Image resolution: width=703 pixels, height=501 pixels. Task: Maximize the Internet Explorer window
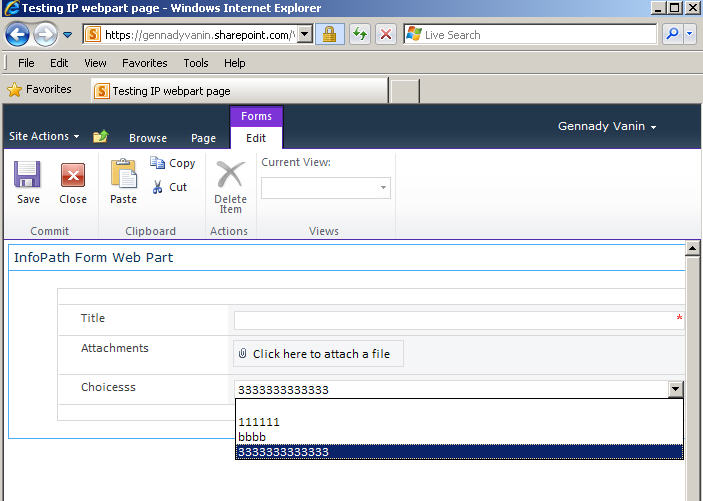(x=674, y=8)
